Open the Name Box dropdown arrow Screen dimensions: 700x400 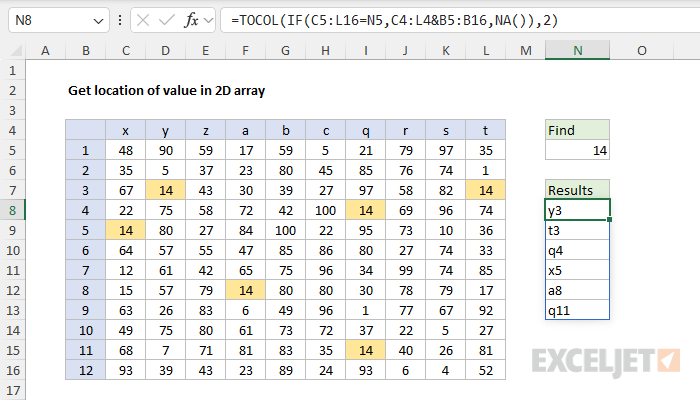pos(98,21)
